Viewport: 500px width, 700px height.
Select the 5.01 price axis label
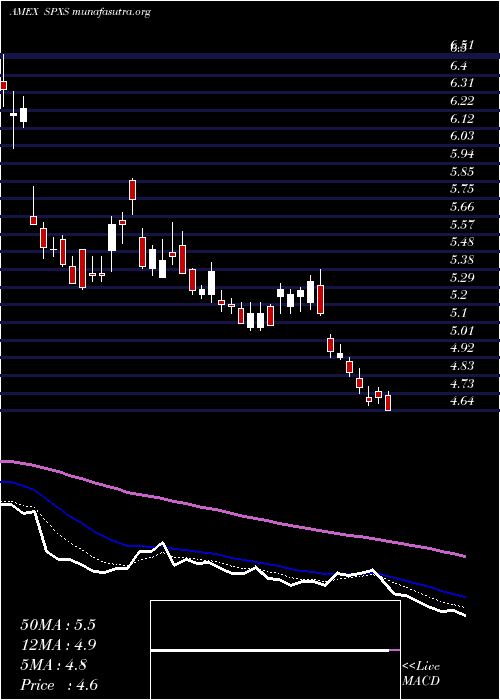(x=462, y=331)
